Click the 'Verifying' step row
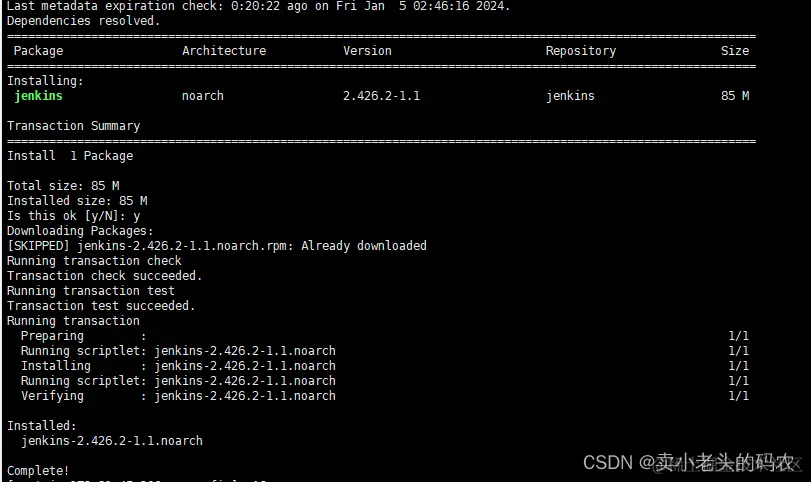The image size is (811, 482). pos(384,396)
